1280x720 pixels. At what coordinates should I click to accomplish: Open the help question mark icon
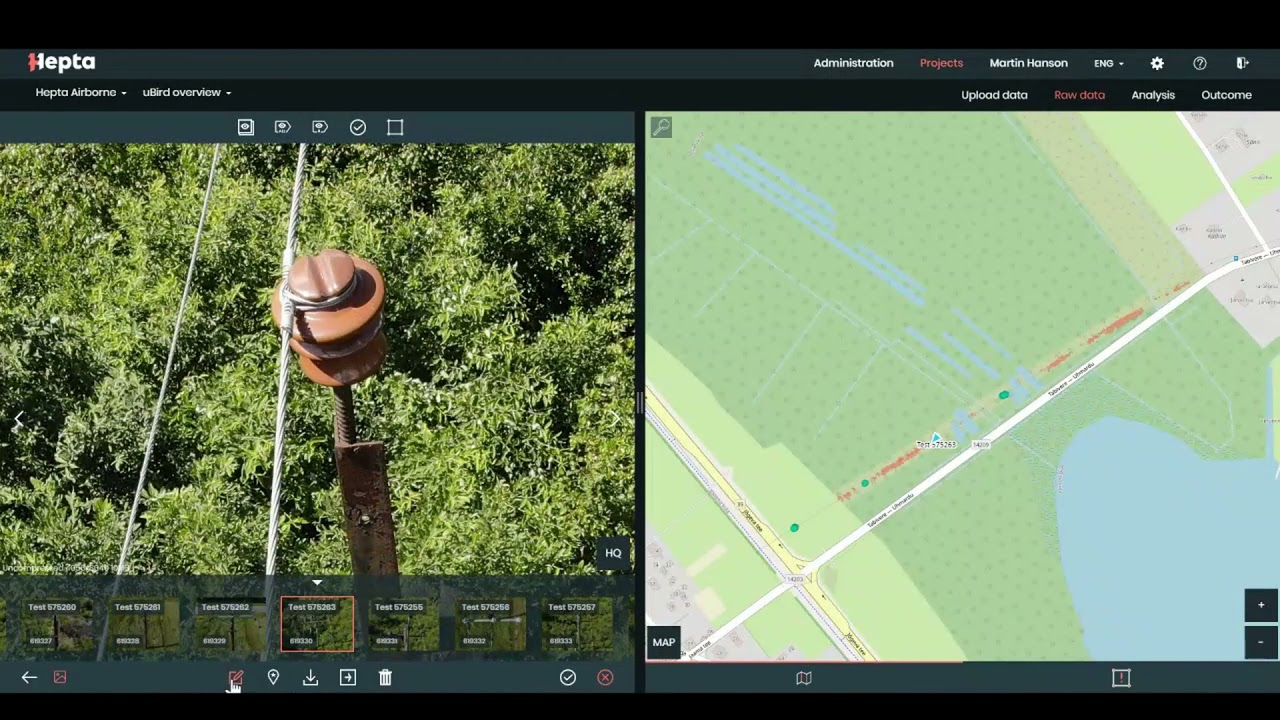(1200, 63)
